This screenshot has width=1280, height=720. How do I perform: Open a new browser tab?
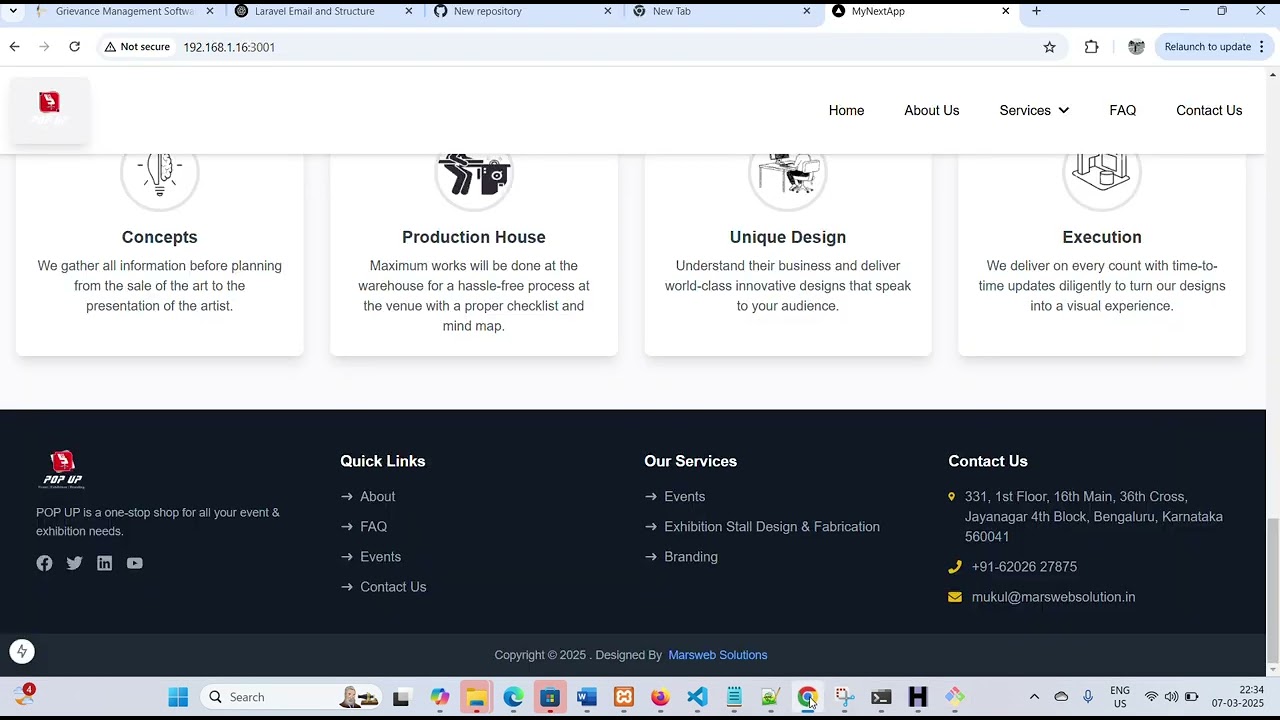coord(1036,11)
